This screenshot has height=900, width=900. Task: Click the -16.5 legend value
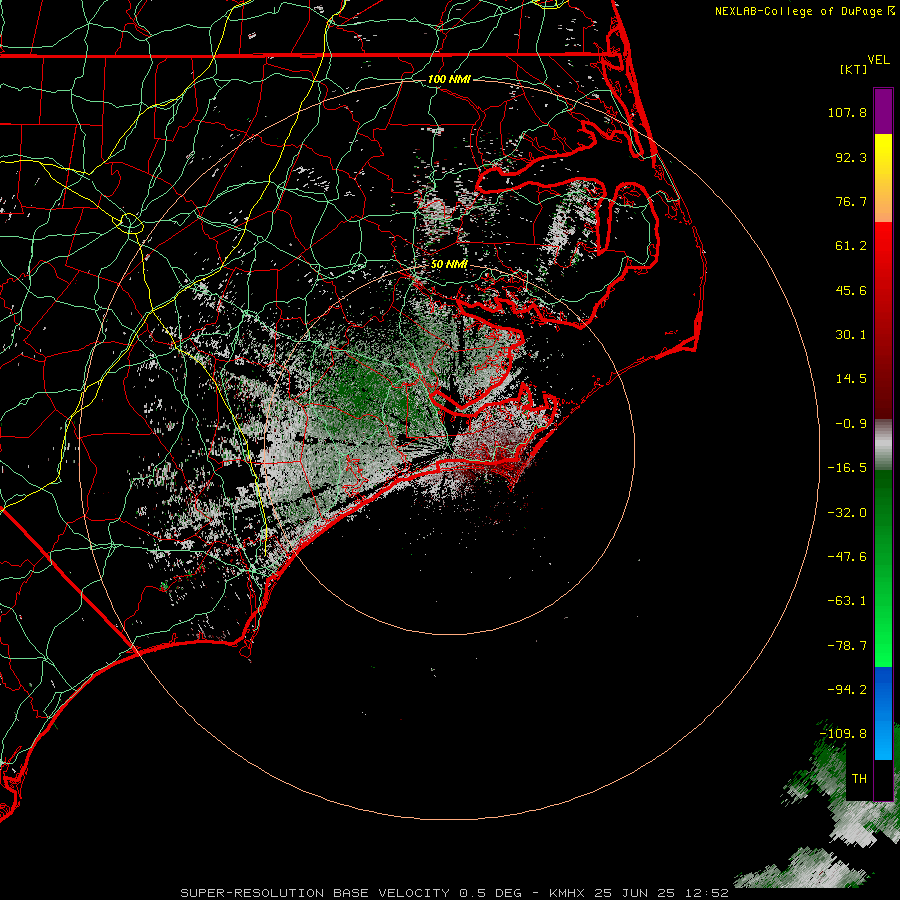tap(847, 468)
